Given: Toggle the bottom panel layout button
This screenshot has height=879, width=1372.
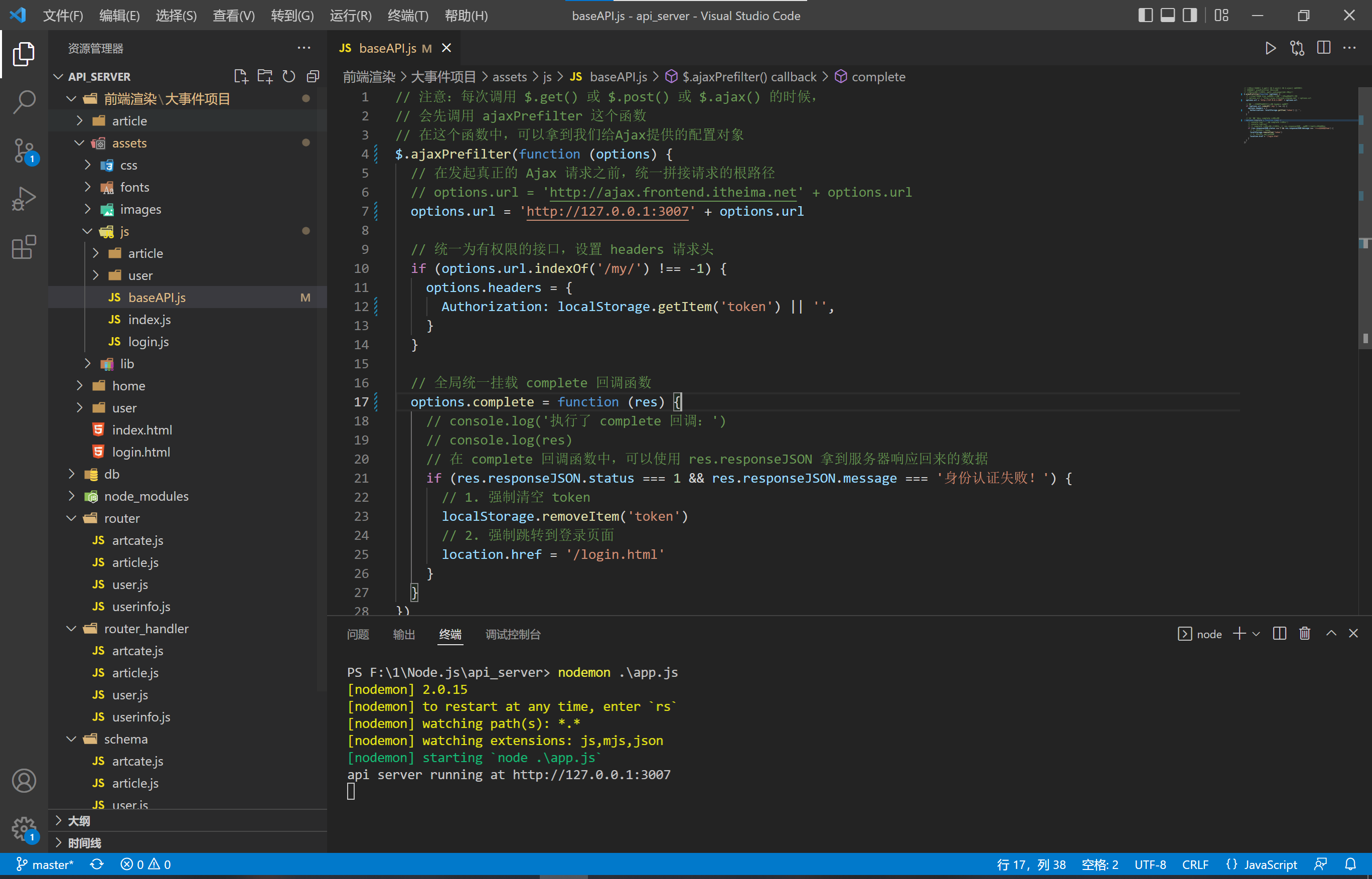Looking at the screenshot, I should (x=1168, y=16).
